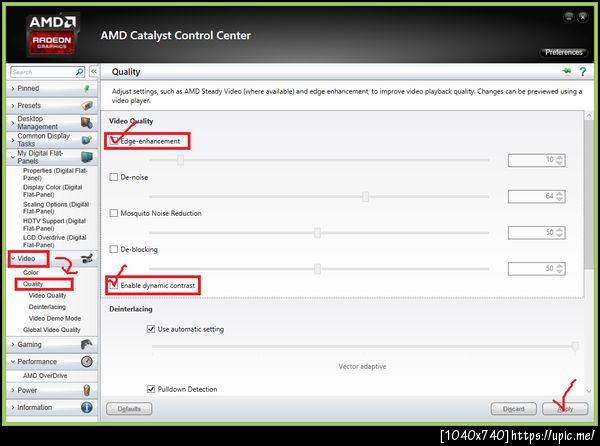Click the Apply button
This screenshot has width=600, height=446.
[x=565, y=409]
